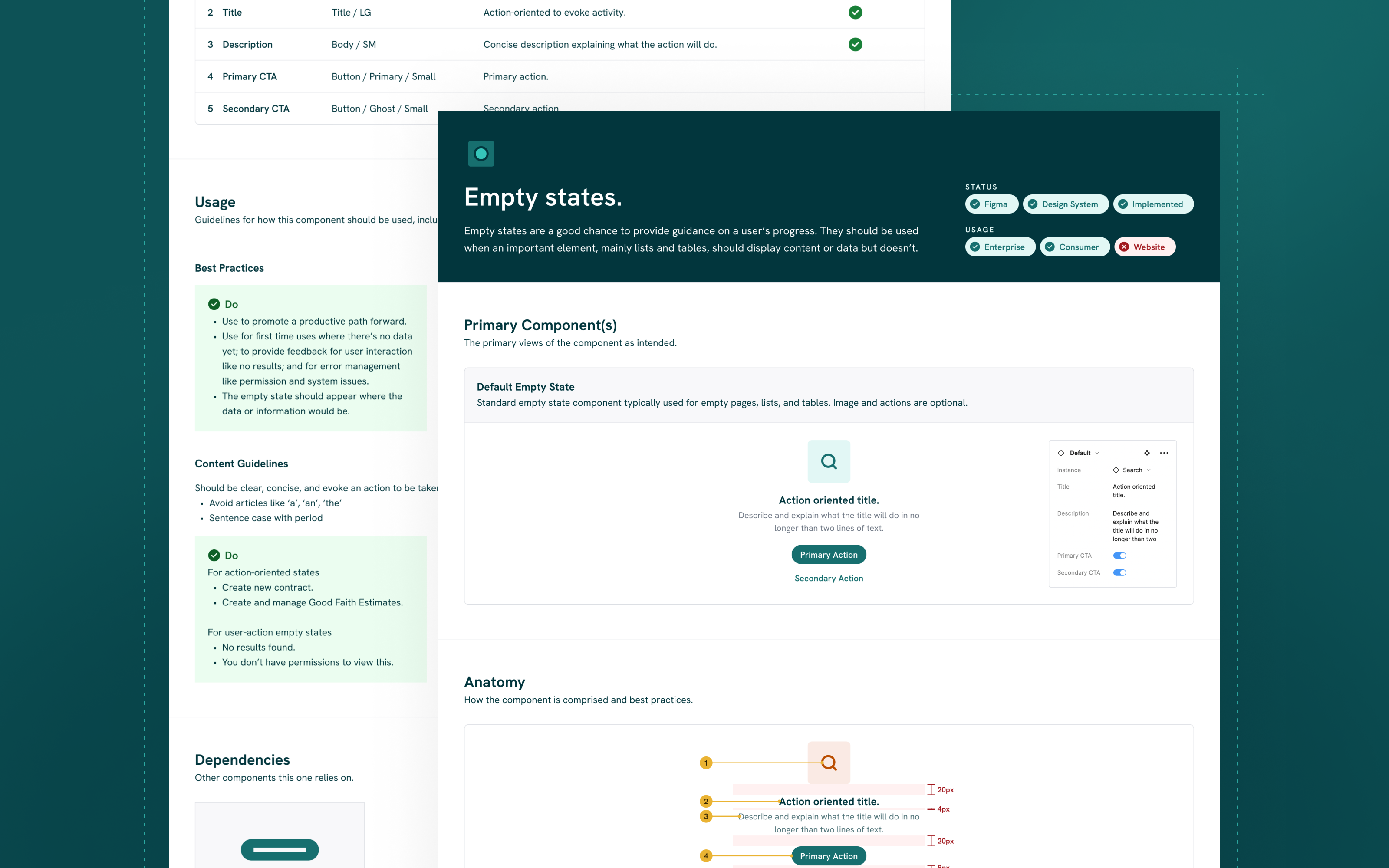Toggle the Primary CTA switch off
The width and height of the screenshot is (1389, 868).
(x=1119, y=556)
